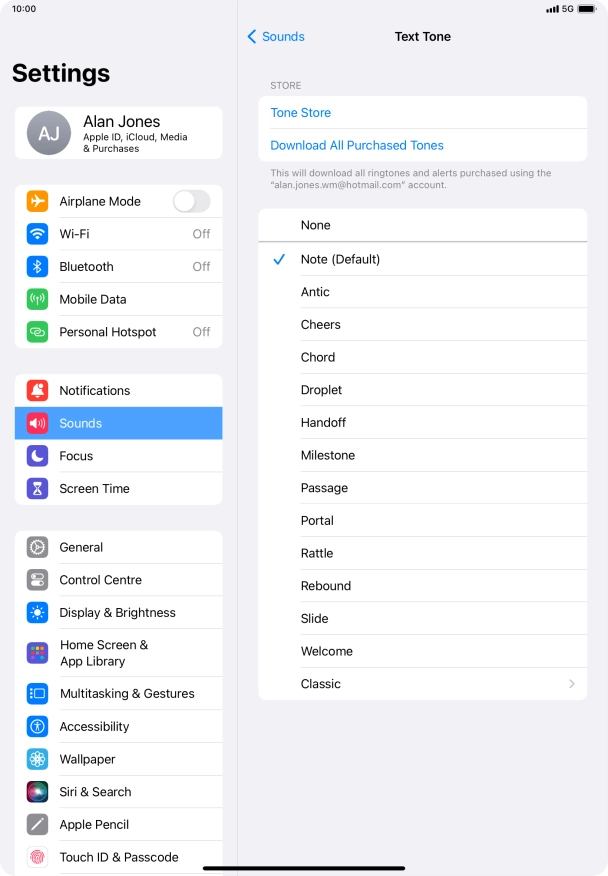Select Display & Brightness in the sidebar
Image resolution: width=608 pixels, height=876 pixels.
point(118,613)
